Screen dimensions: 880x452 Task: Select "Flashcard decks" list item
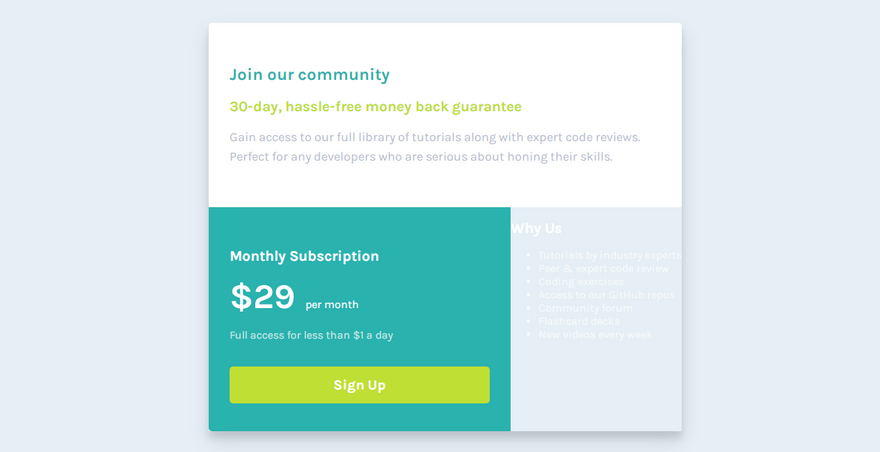[579, 321]
